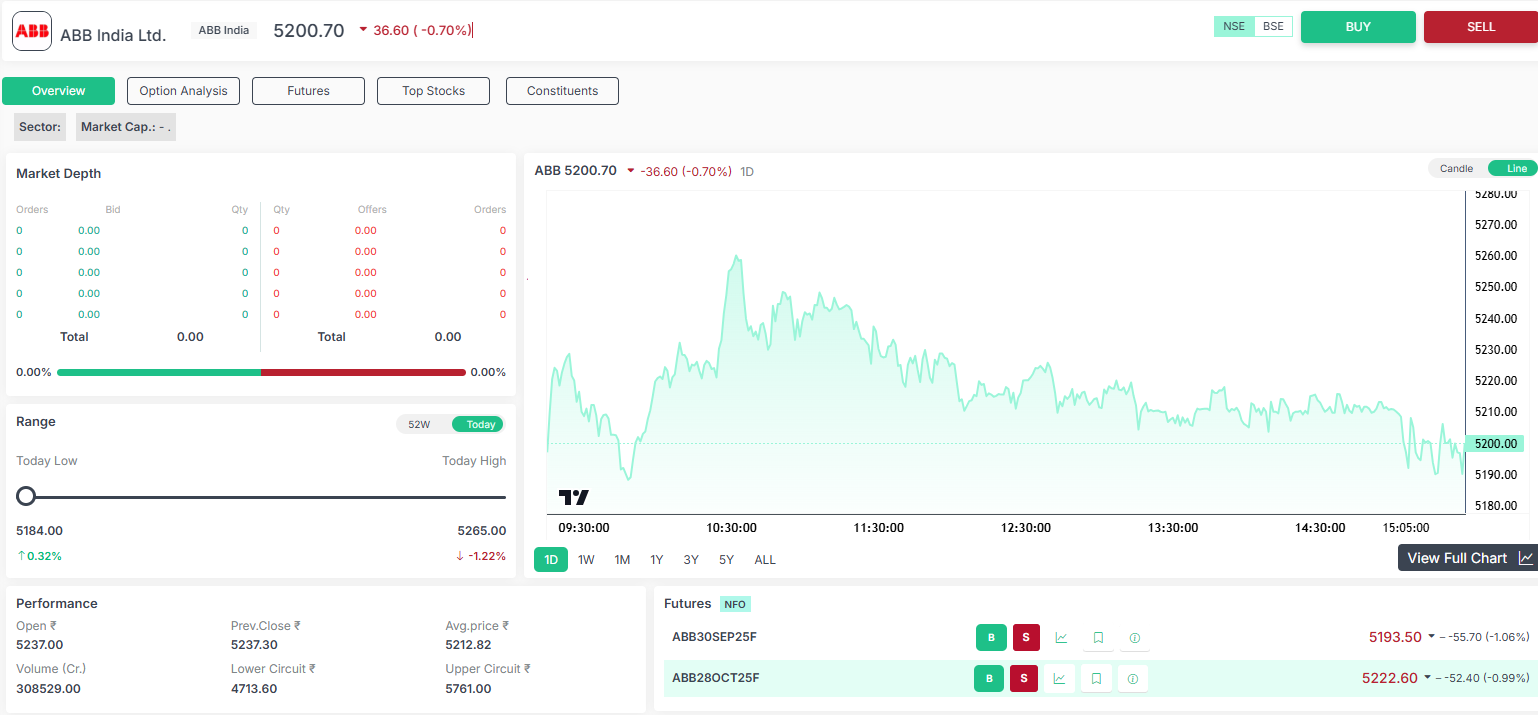Switch exchange to BSE
1538x715 pixels.
click(x=1273, y=27)
